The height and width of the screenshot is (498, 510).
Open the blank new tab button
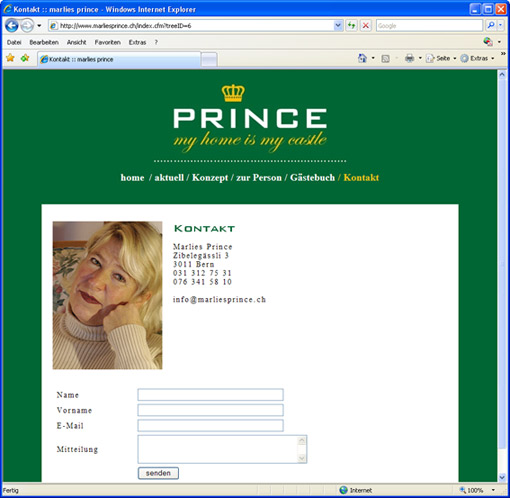[x=209, y=59]
